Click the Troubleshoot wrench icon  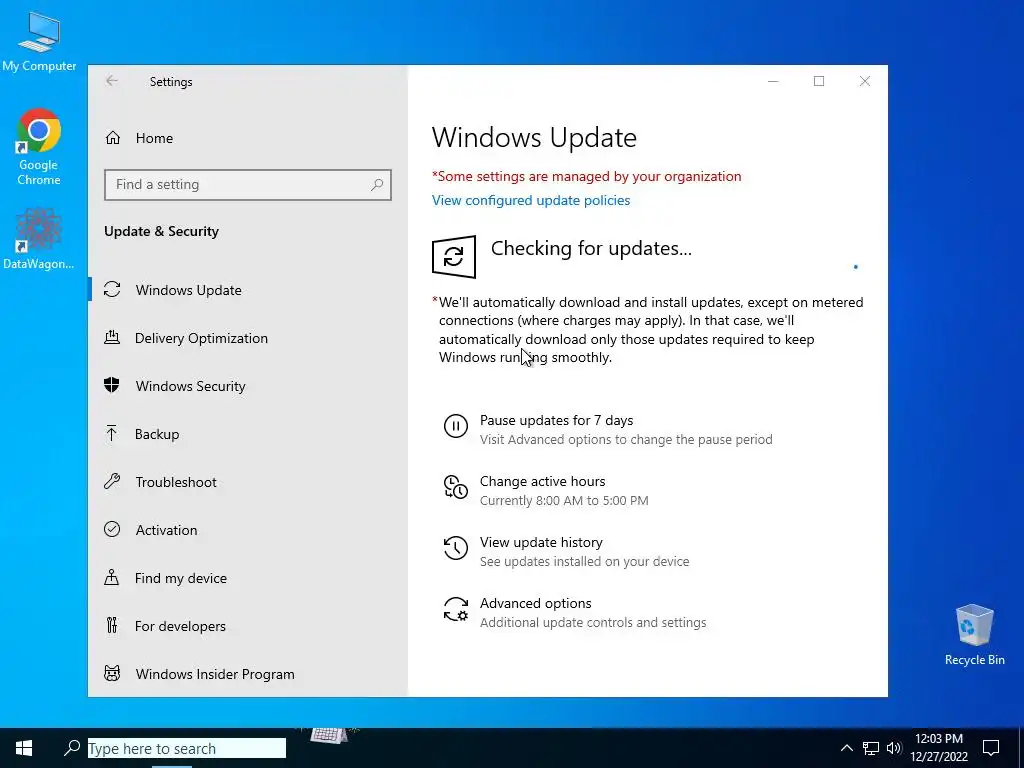[112, 482]
